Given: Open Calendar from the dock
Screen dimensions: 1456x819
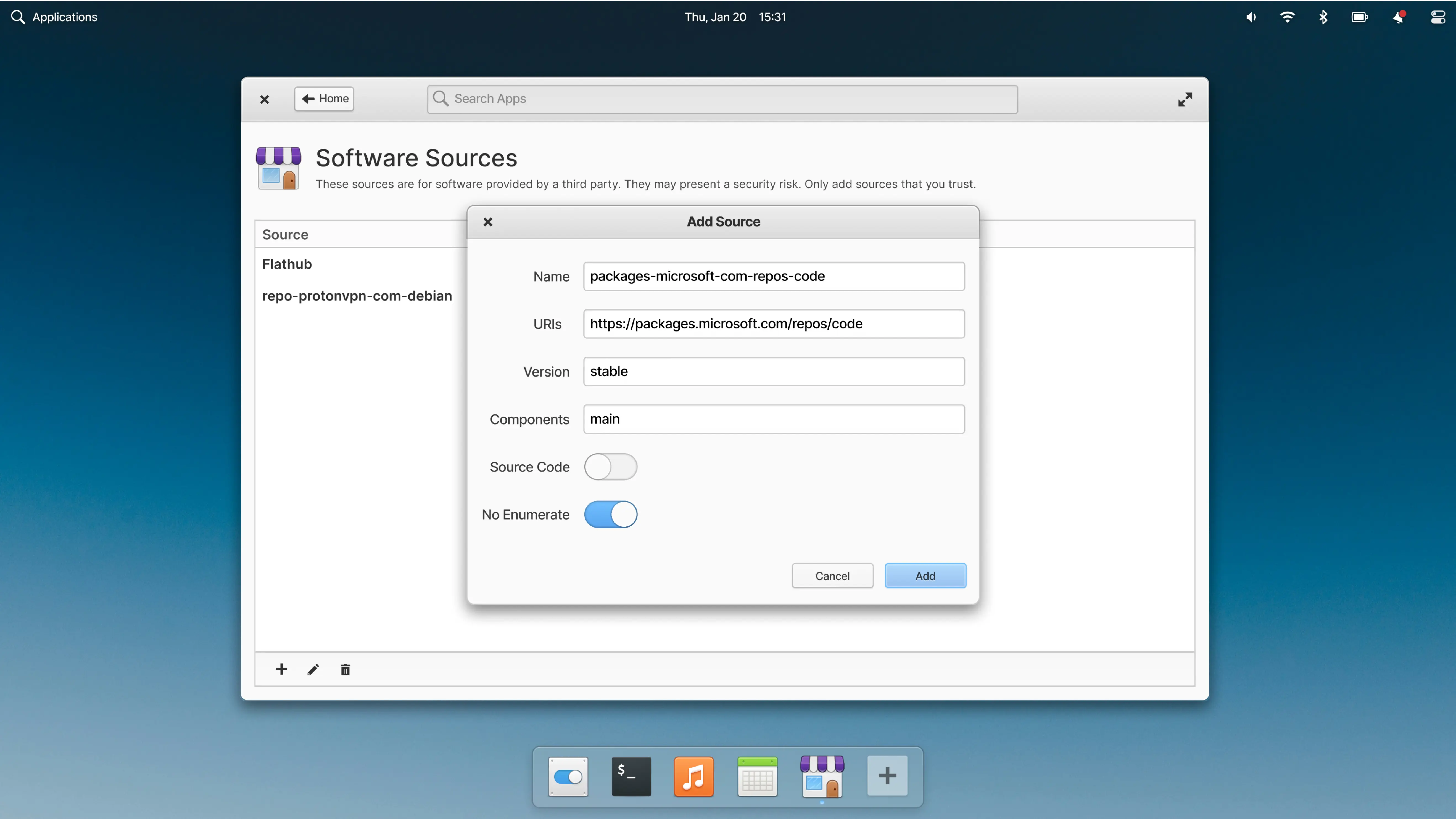Looking at the screenshot, I should 757,776.
